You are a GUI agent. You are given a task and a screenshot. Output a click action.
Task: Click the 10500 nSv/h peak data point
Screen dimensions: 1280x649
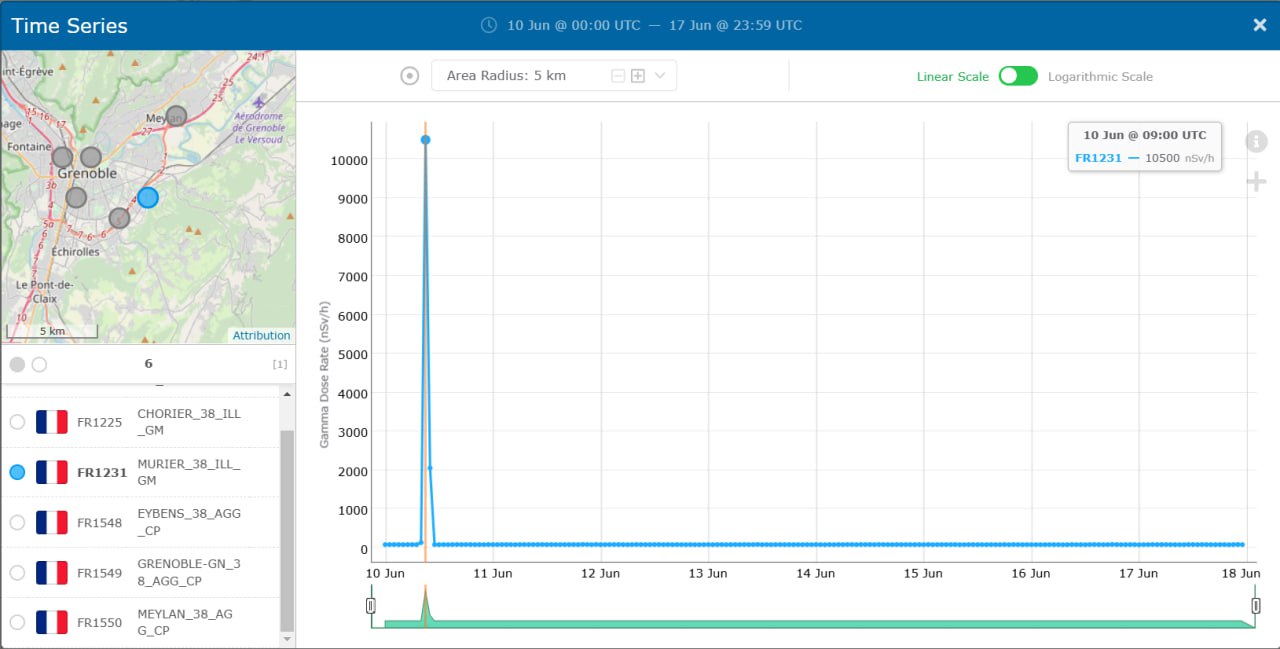point(425,140)
